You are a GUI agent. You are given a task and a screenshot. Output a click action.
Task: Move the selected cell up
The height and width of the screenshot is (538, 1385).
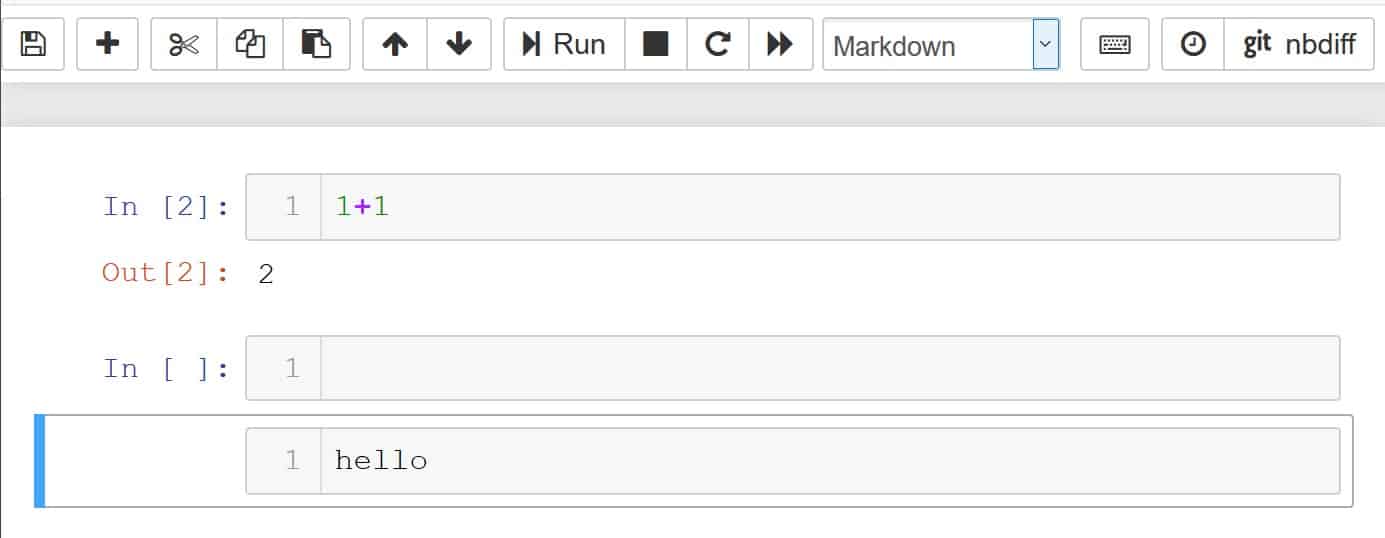tap(395, 45)
